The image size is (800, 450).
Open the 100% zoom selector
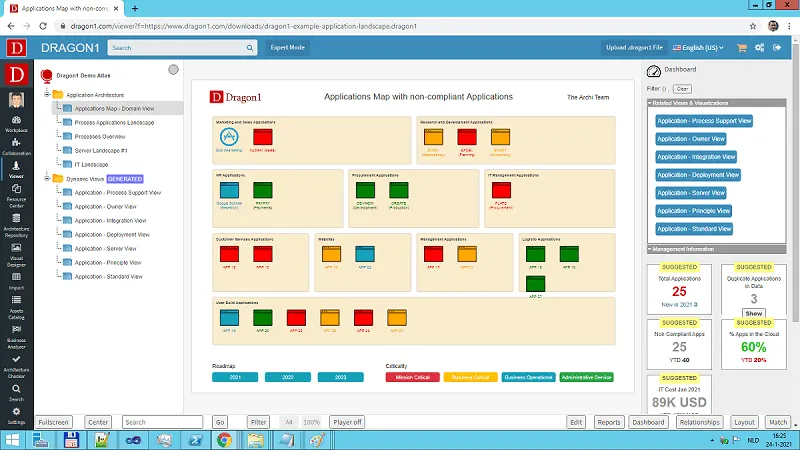(x=311, y=422)
